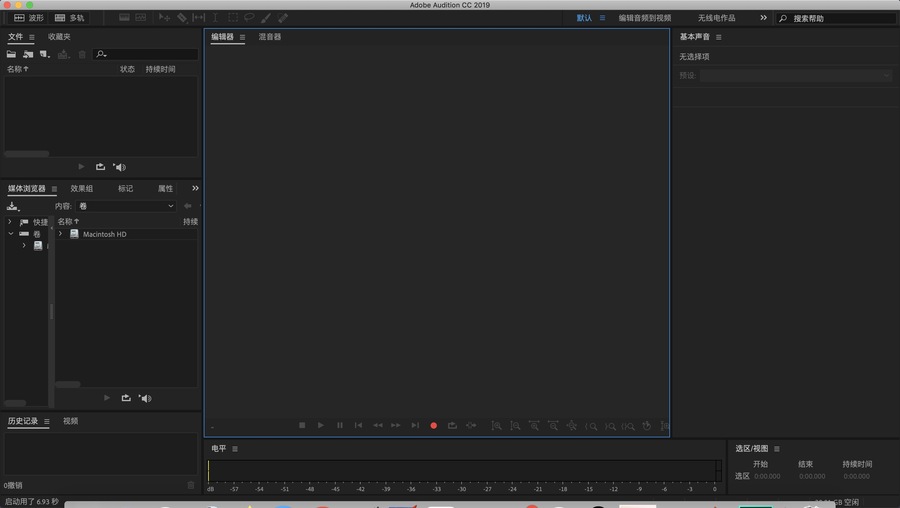Switch to the 标记 tab
The width and height of the screenshot is (900, 508).
point(125,188)
